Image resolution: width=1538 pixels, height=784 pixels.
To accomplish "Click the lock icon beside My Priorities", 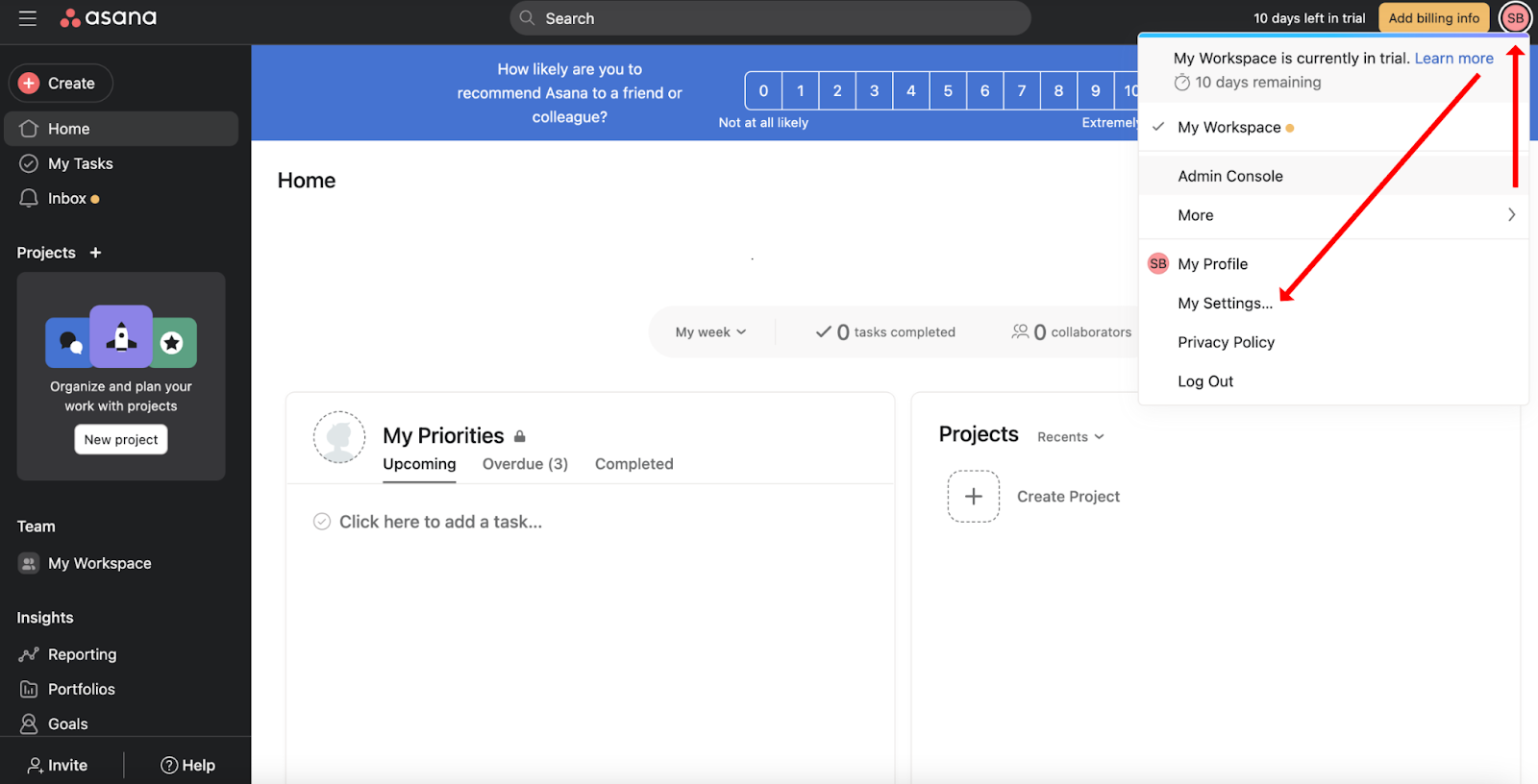I will tap(520, 436).
